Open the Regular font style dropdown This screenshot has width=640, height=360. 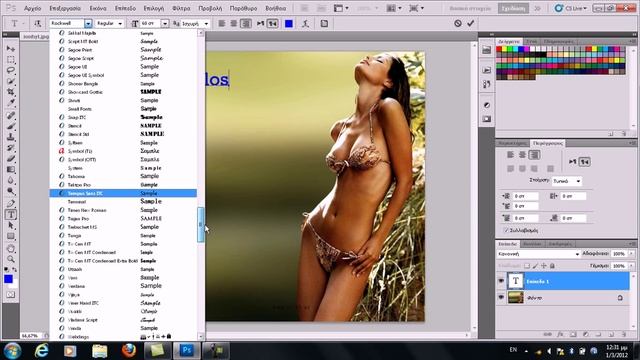[120, 24]
